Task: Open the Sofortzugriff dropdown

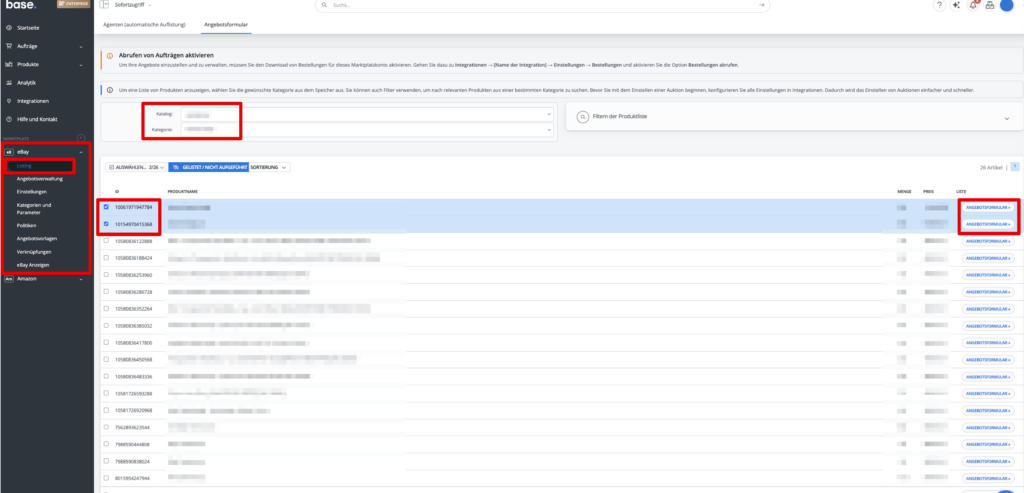Action: pos(133,5)
